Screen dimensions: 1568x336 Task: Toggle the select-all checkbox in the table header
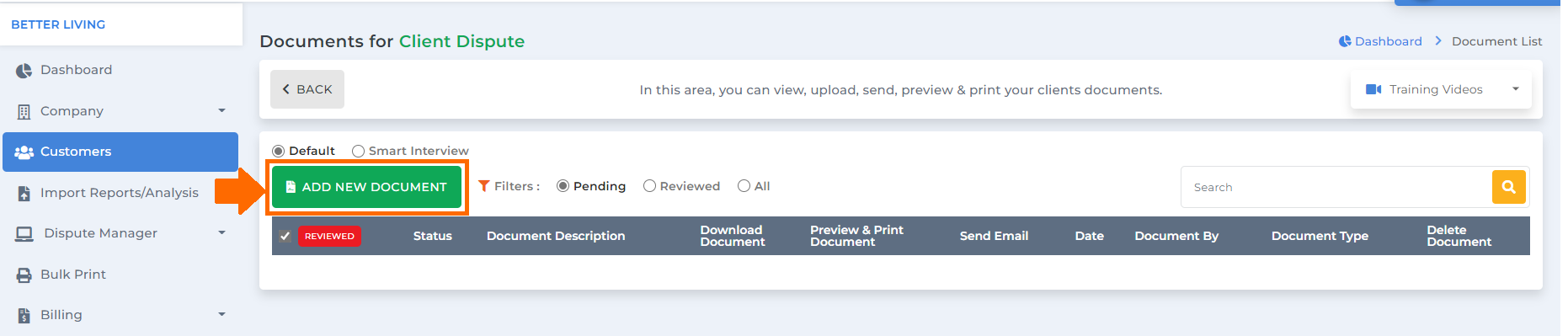[x=285, y=236]
